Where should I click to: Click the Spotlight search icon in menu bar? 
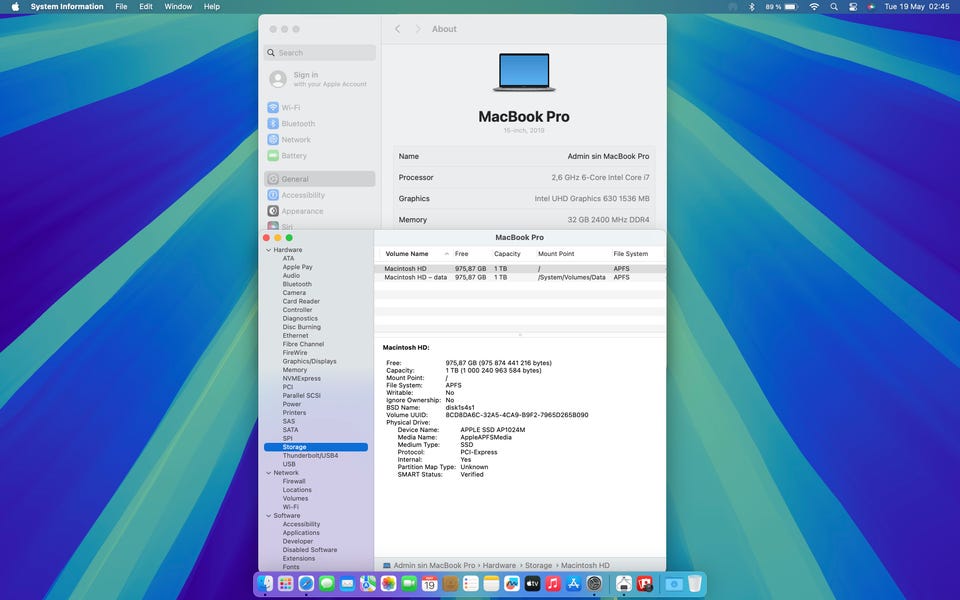pyautogui.click(x=834, y=7)
